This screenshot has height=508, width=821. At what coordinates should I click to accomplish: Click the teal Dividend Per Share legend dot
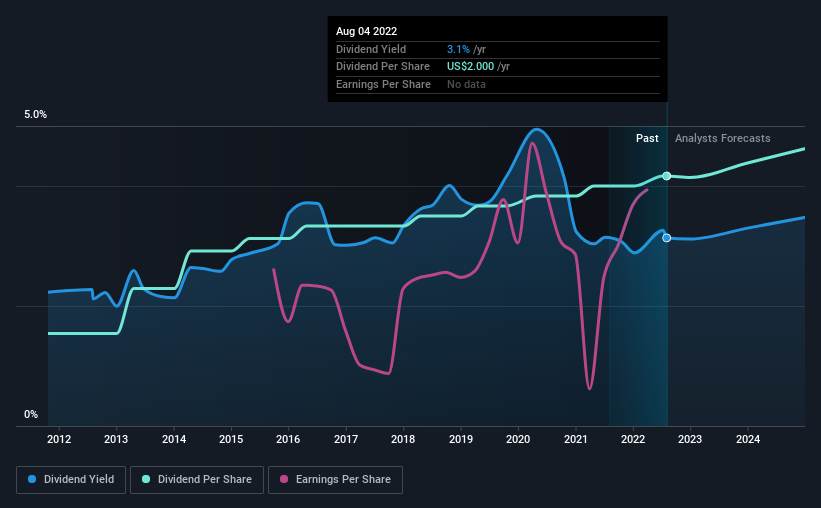pyautogui.click(x=146, y=479)
